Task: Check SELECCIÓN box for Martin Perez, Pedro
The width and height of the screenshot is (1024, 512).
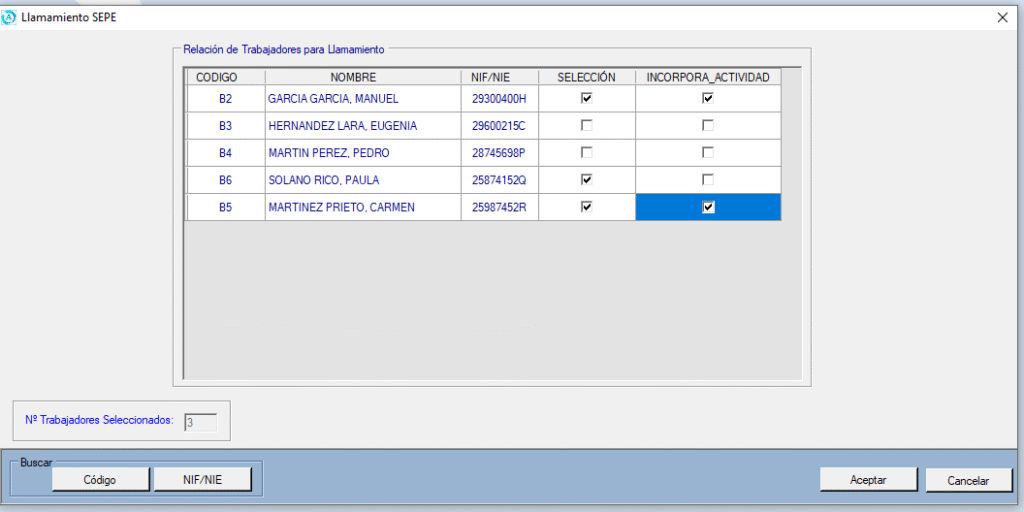Action: click(x=587, y=152)
